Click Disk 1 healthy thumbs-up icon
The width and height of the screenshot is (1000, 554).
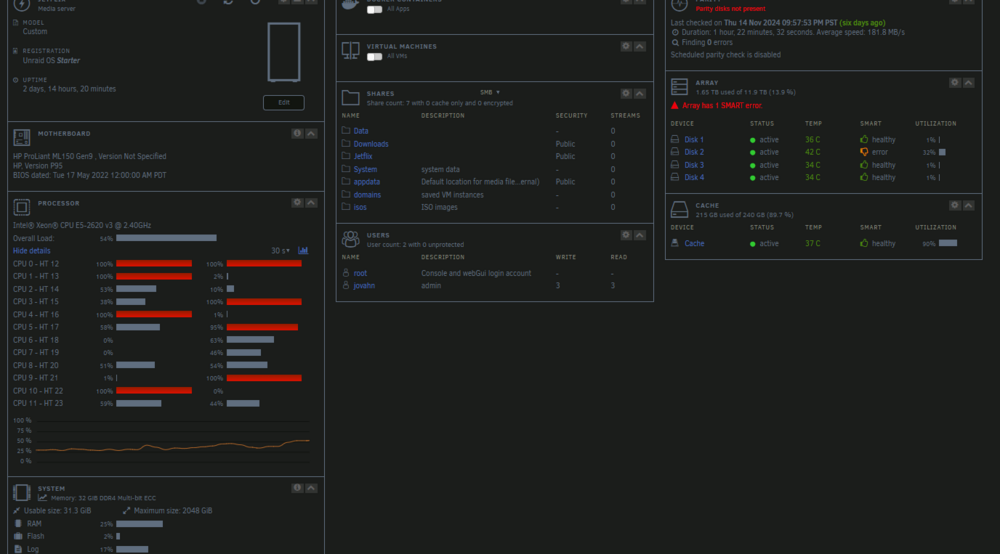pos(864,139)
